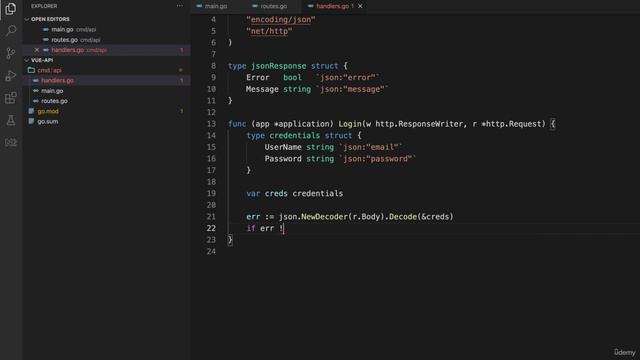Click the jsonResponse type name
The height and width of the screenshot is (360, 640).
tap(278, 66)
